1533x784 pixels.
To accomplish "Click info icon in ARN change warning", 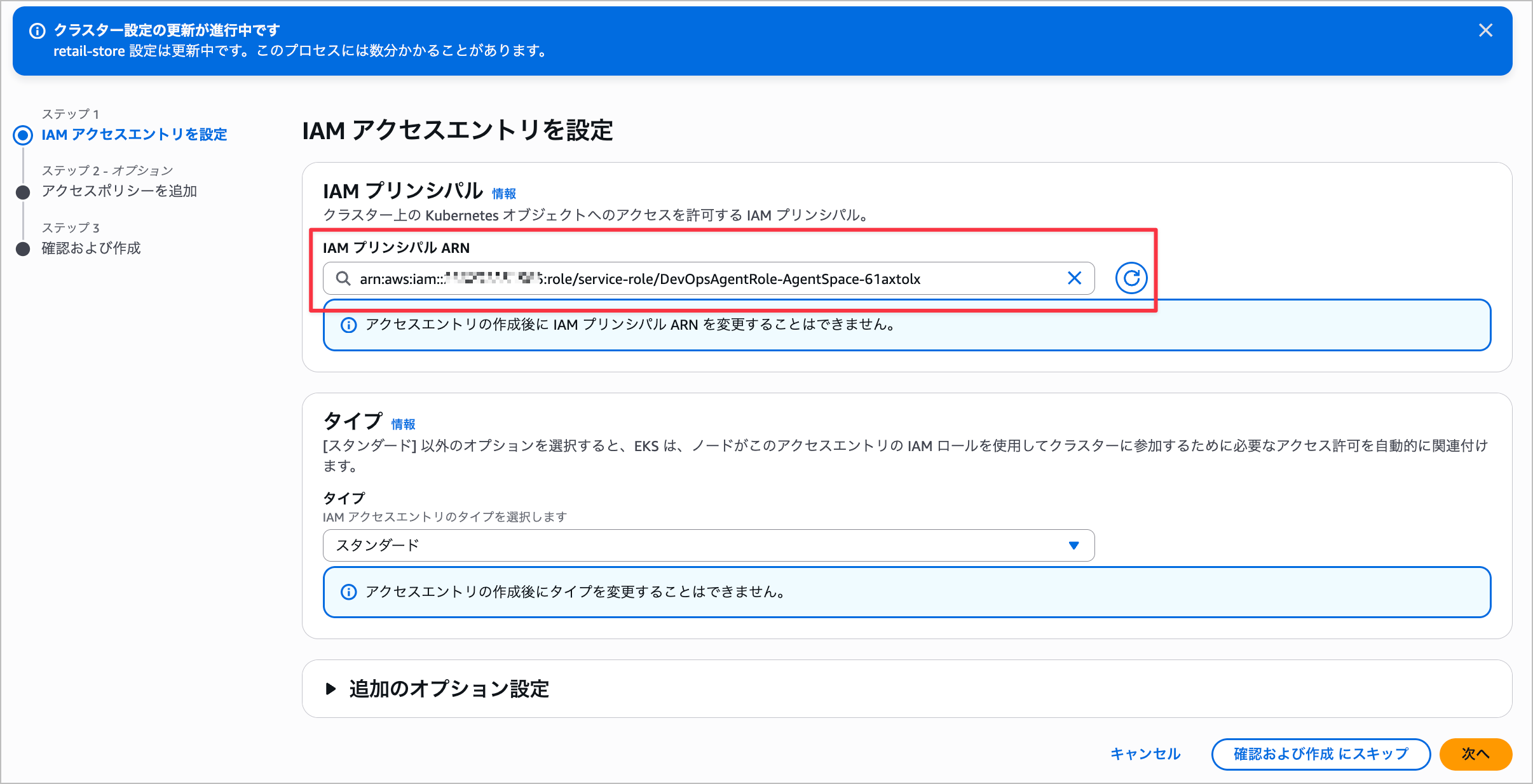I will tap(348, 325).
